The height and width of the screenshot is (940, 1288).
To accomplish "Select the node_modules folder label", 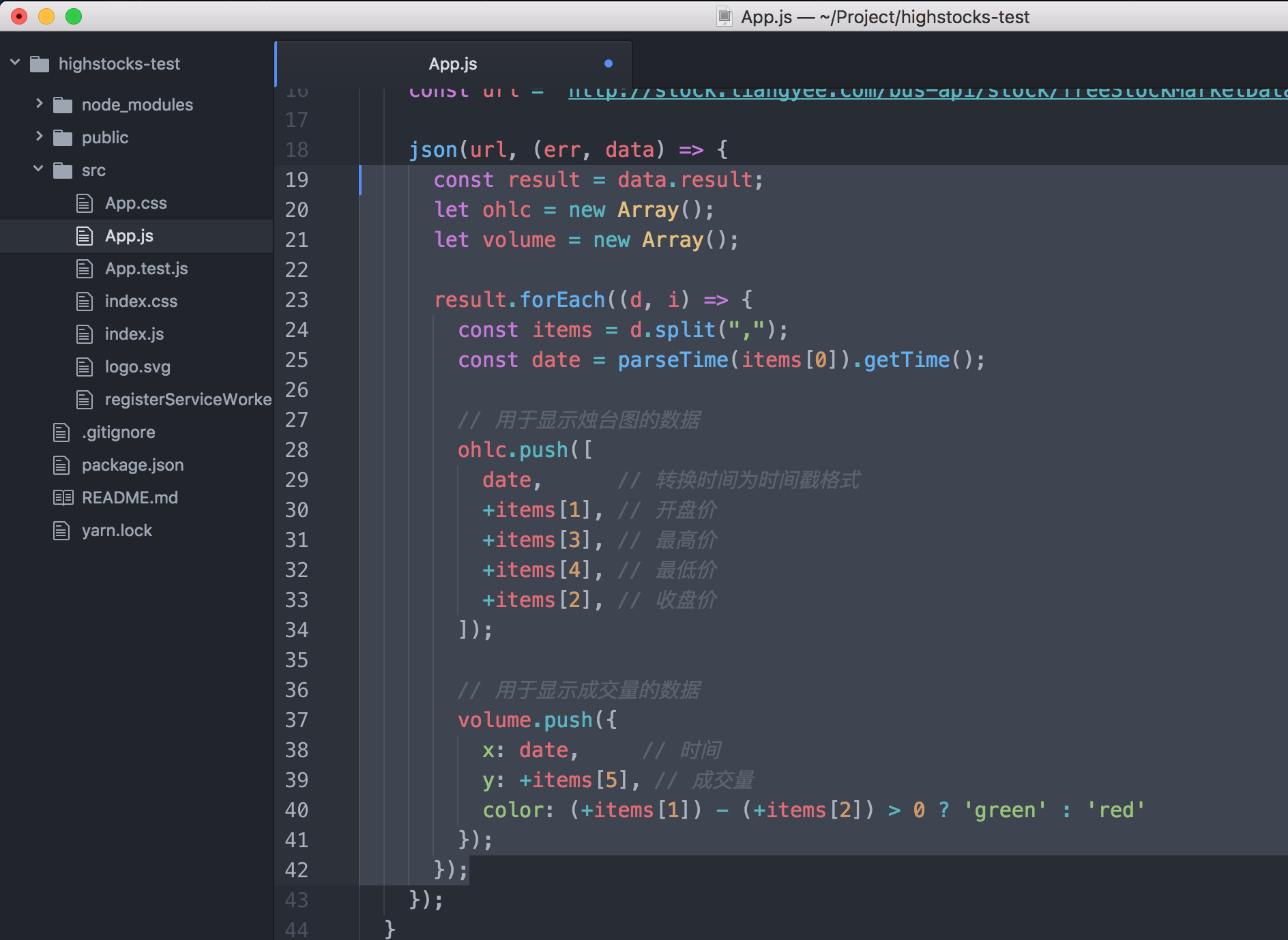I will click(137, 105).
